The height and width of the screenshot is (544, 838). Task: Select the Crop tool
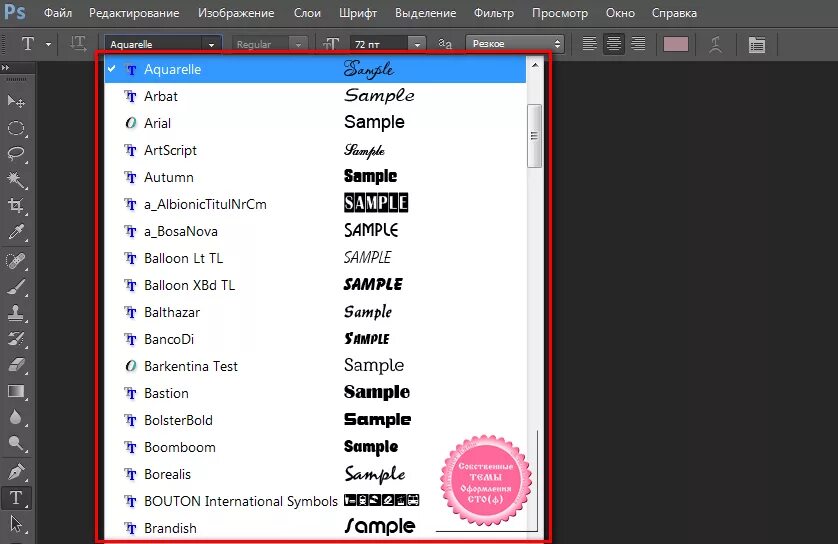tap(16, 206)
